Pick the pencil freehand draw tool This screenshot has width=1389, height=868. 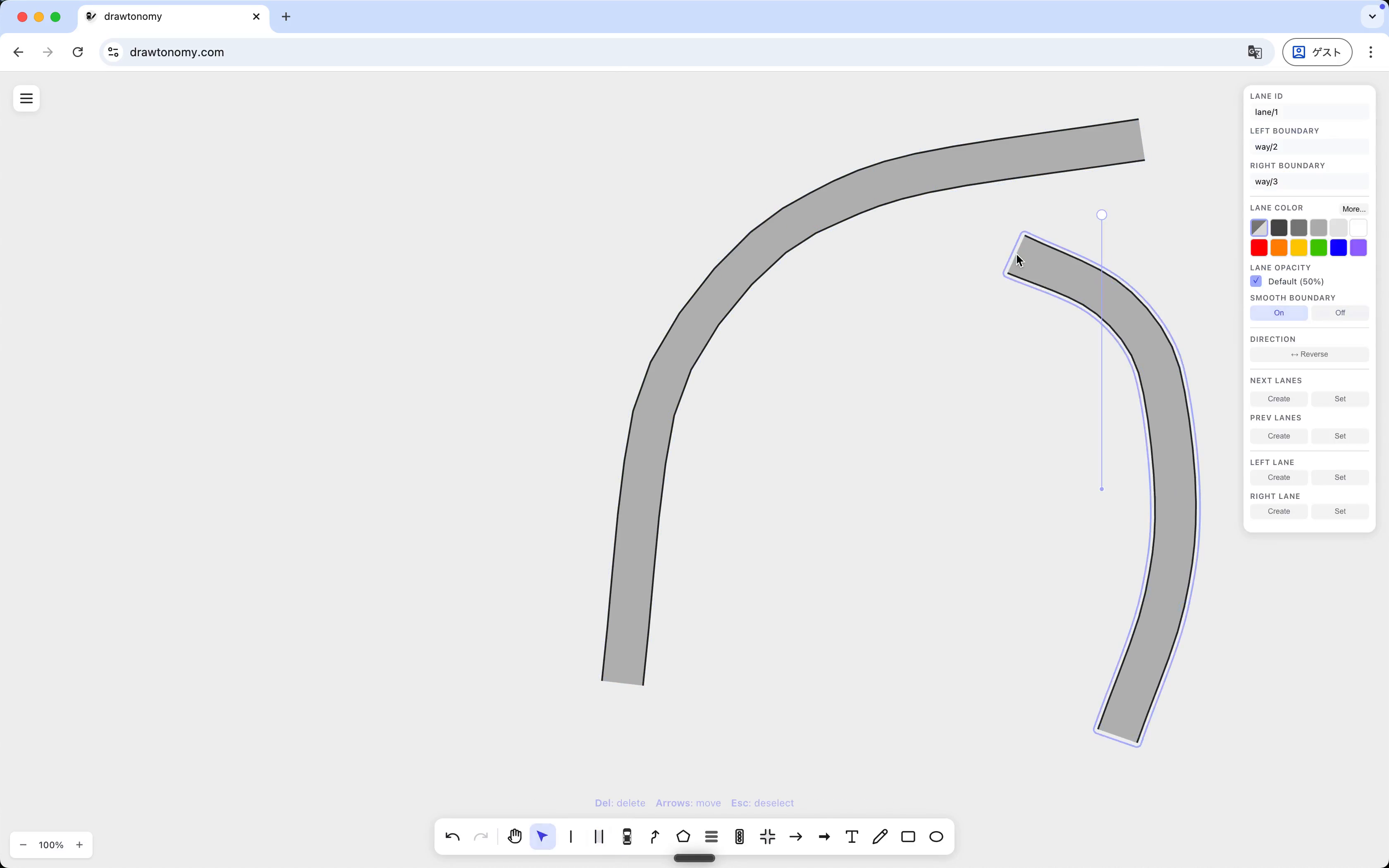[880, 837]
